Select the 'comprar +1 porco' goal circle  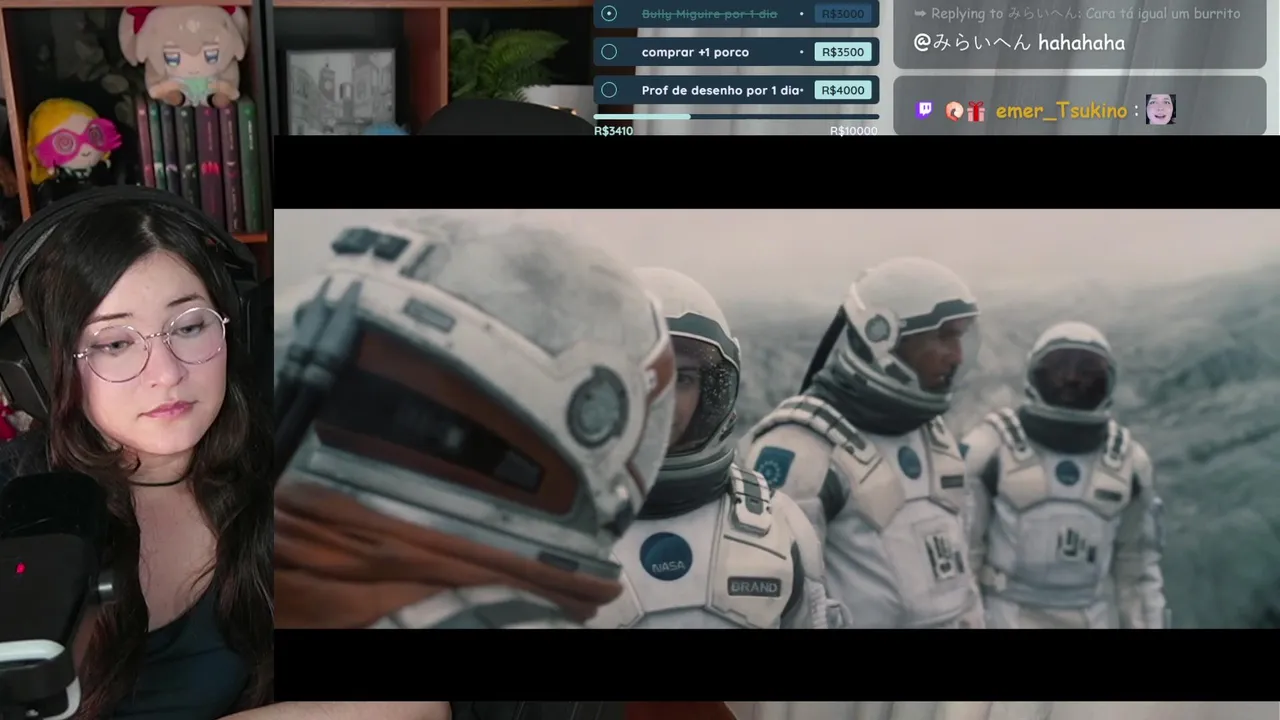click(x=609, y=52)
